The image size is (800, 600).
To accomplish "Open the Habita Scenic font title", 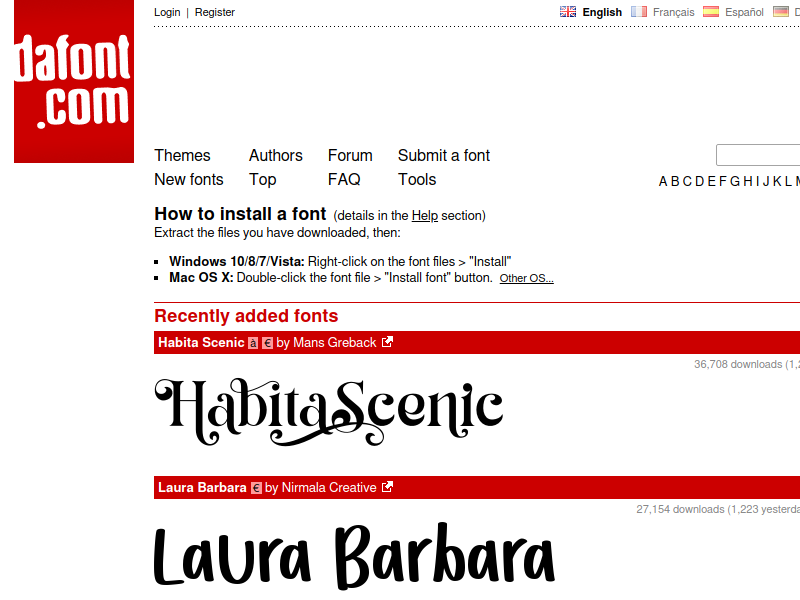I will [201, 342].
